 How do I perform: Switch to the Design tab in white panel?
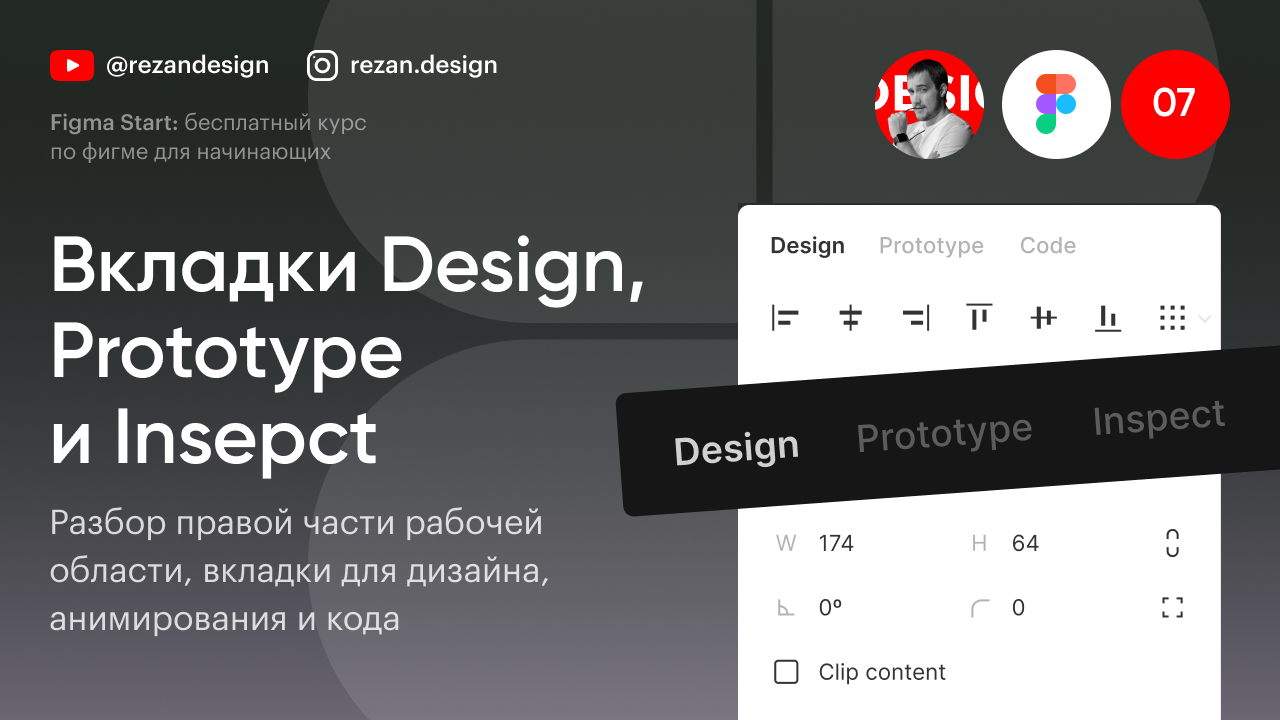pos(807,246)
